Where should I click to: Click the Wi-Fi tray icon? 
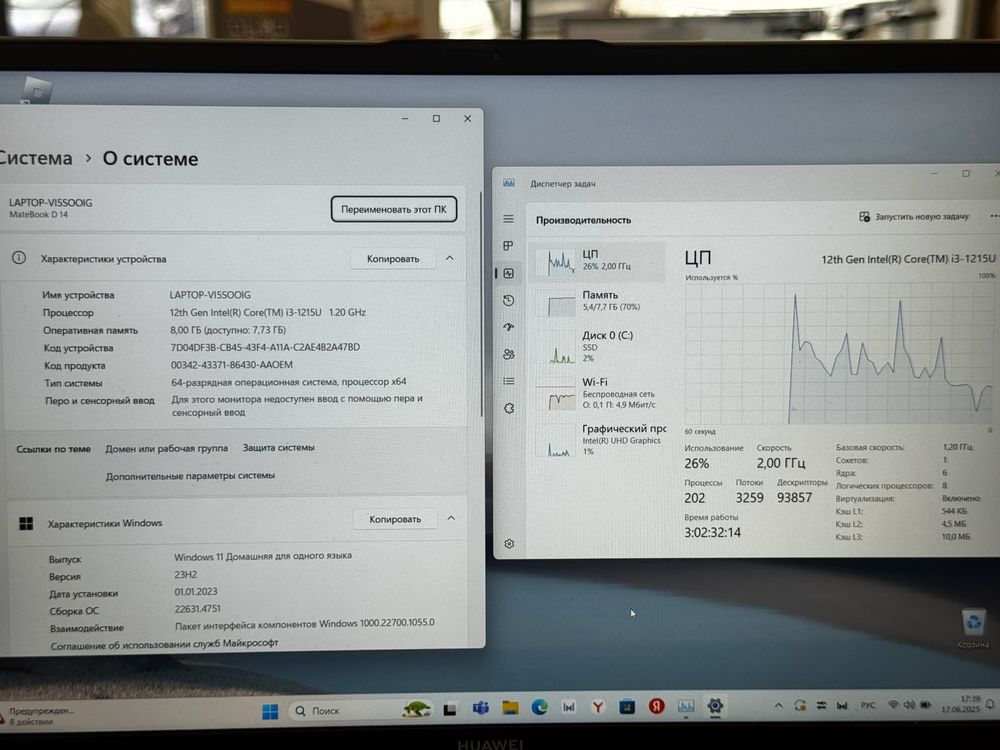893,705
